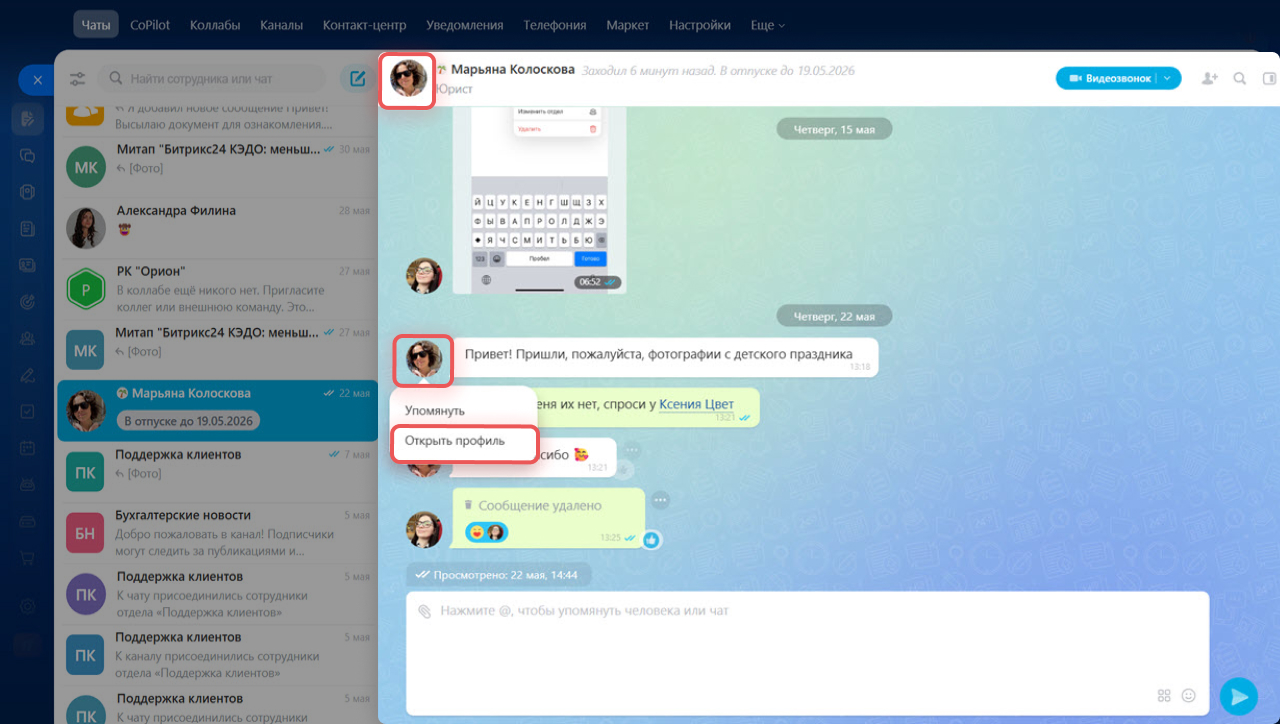
Task: Open the calendar icon in the left sidebar
Action: (28, 448)
